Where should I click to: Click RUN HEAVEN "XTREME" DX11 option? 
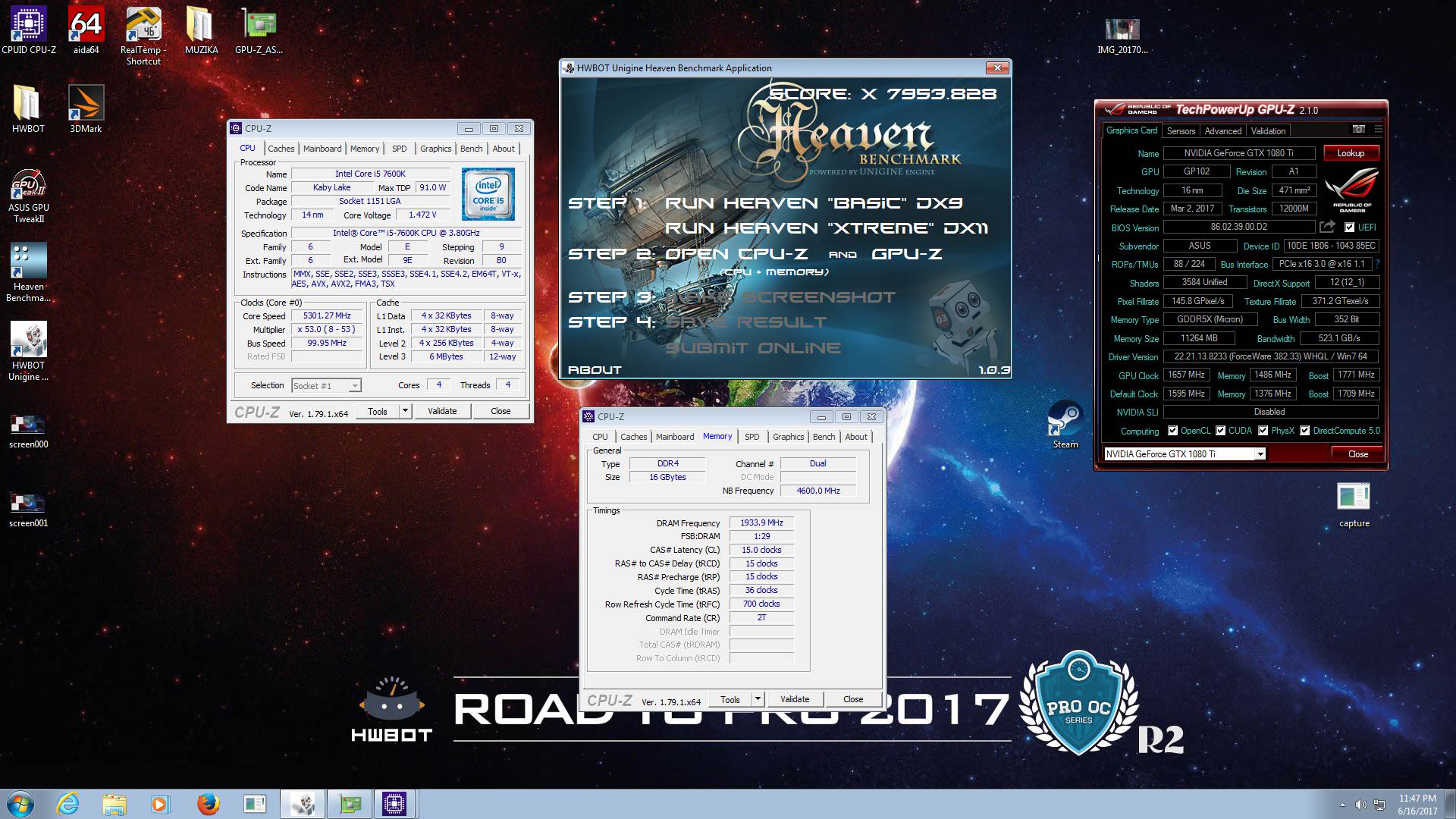[827, 228]
